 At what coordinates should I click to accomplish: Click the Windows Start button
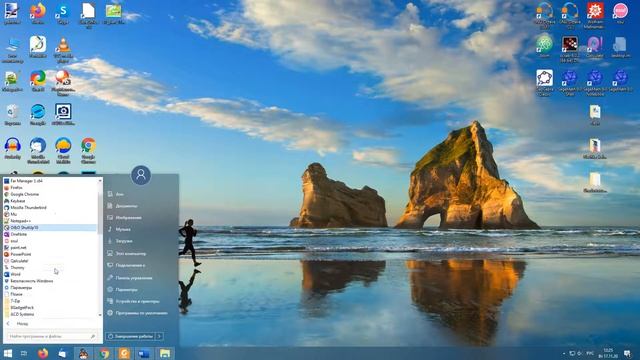[8, 353]
